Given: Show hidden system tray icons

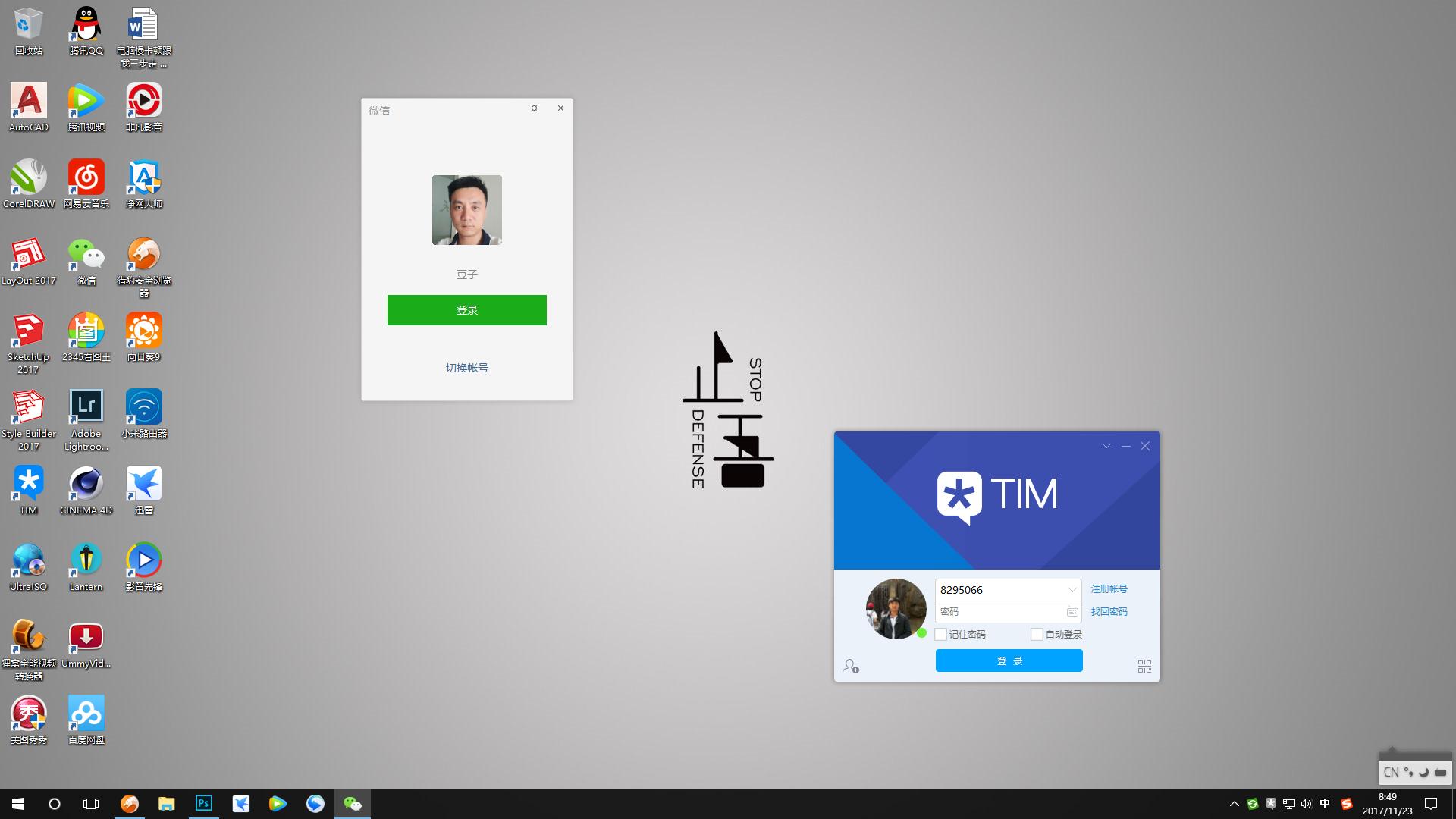Looking at the screenshot, I should 1234,804.
